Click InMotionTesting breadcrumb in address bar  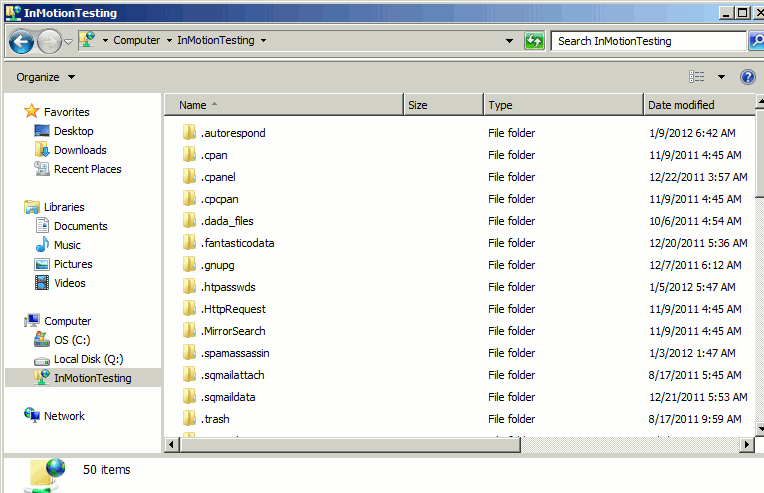[x=216, y=40]
